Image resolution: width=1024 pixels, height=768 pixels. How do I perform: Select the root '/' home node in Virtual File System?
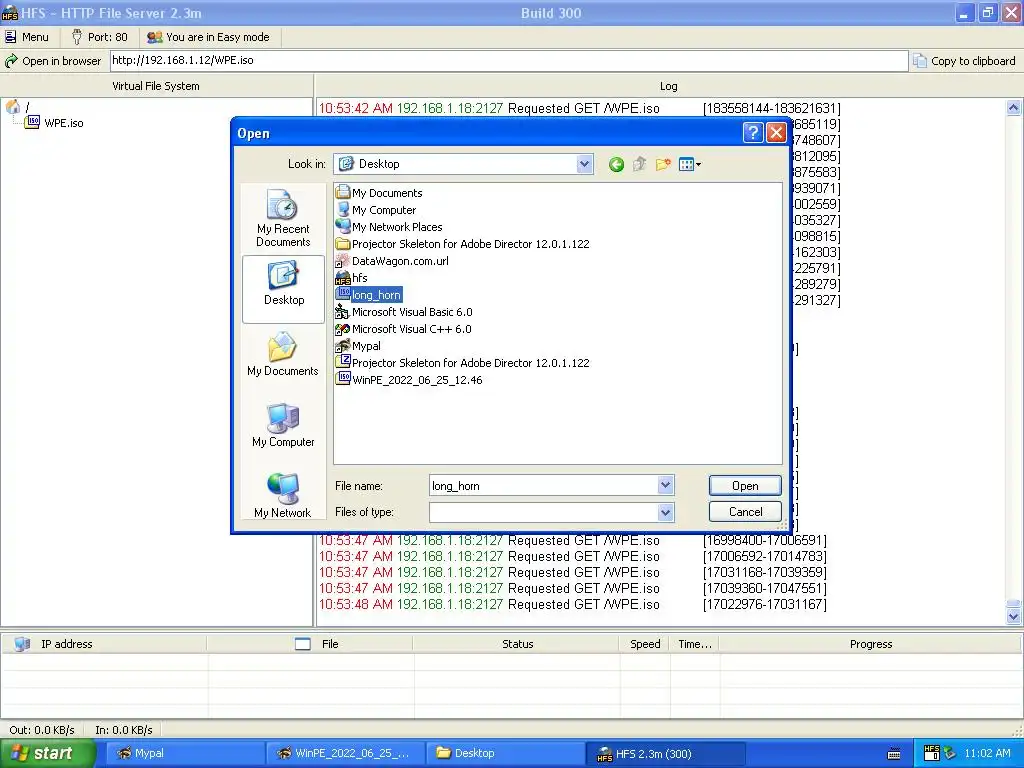coord(18,106)
